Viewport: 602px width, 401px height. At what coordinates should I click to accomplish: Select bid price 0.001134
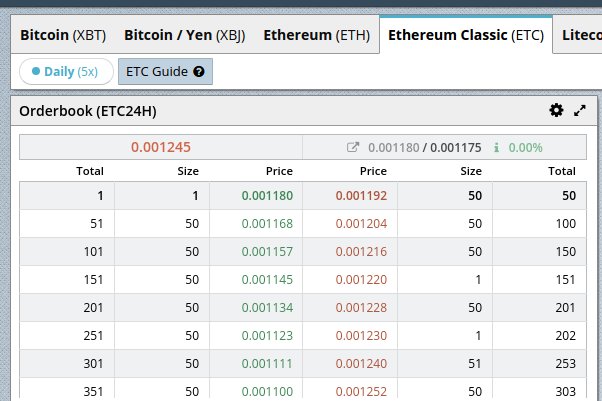[x=267, y=308]
